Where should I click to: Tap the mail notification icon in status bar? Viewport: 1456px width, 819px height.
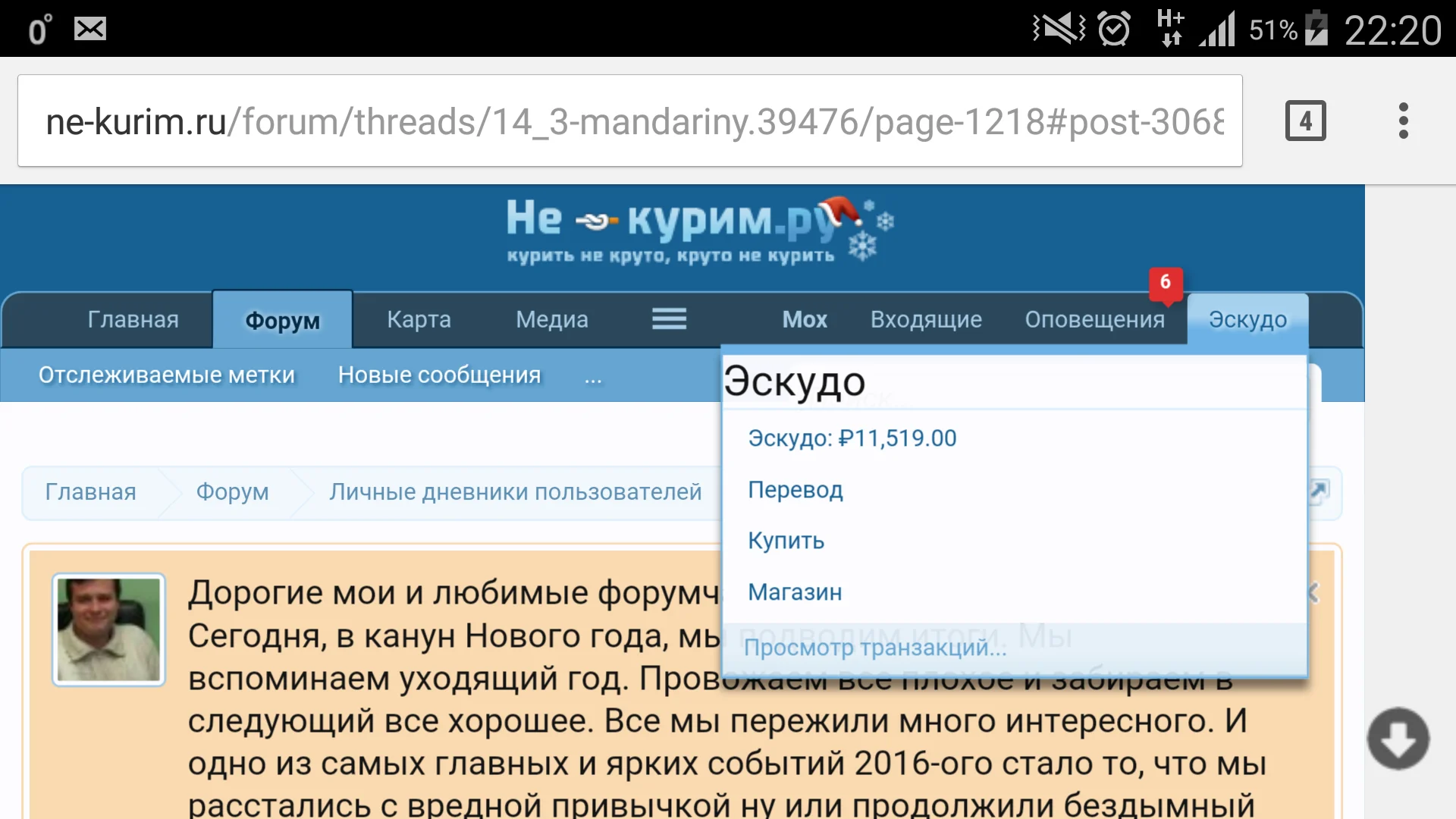tap(89, 30)
